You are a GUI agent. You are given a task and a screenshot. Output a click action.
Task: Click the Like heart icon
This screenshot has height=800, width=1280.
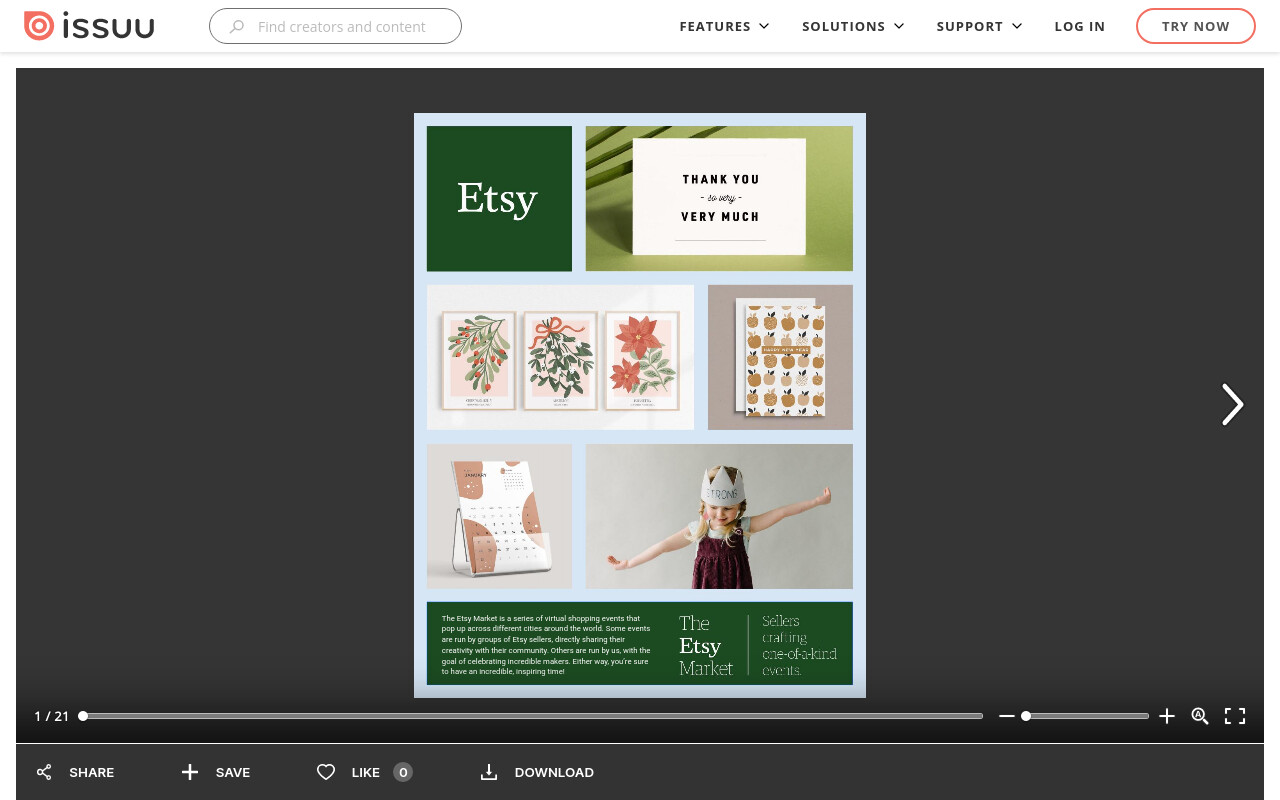pyautogui.click(x=325, y=772)
